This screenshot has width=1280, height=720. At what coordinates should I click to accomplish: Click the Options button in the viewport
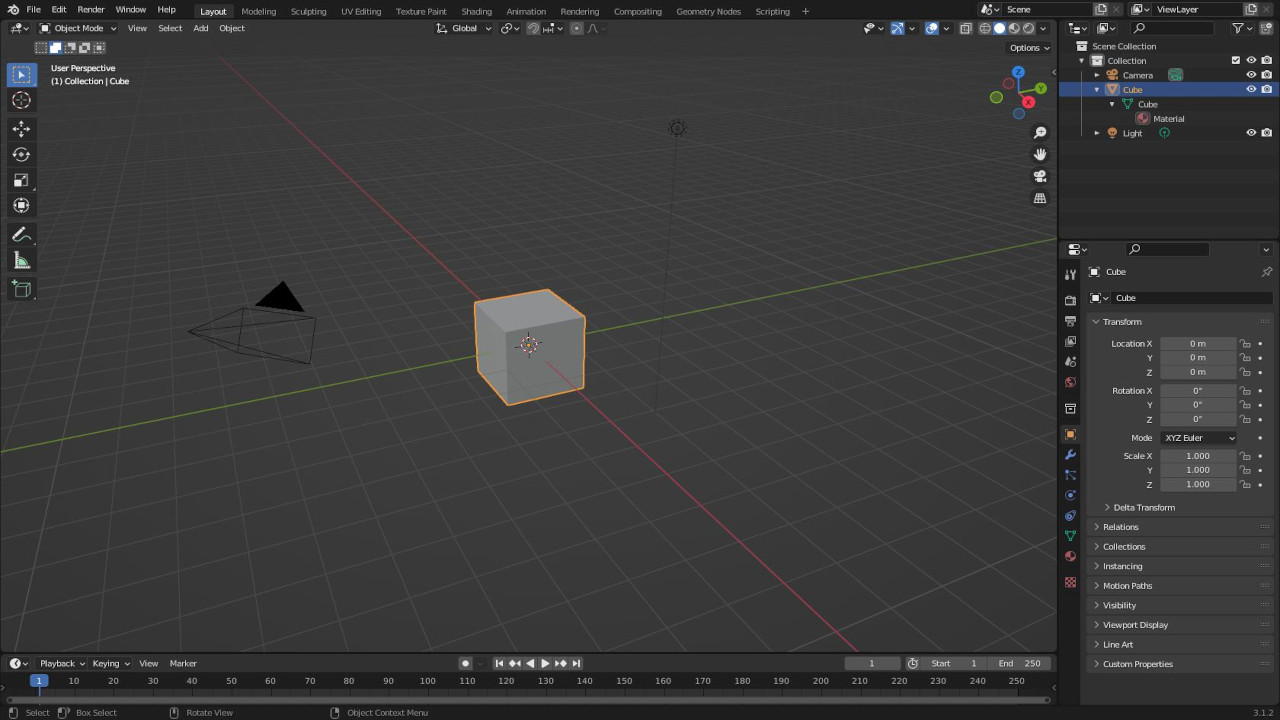[1026, 47]
